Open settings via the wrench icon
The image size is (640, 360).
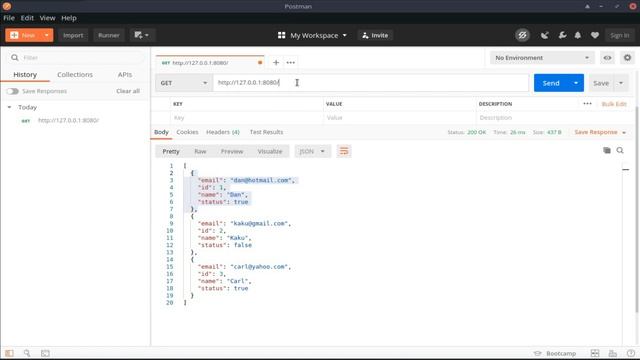(562, 36)
